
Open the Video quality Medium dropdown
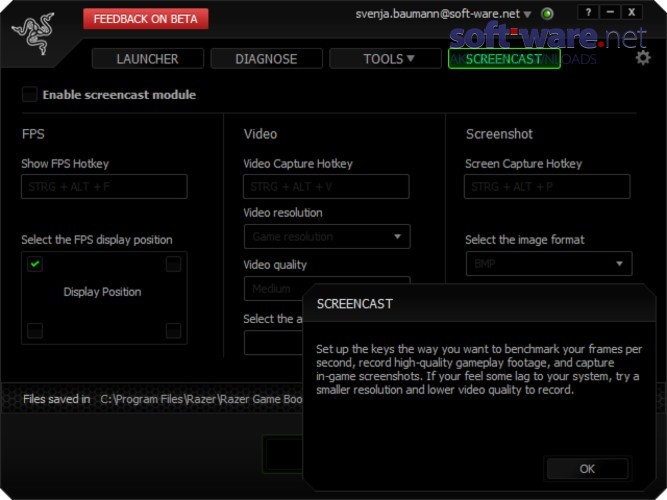274,289
